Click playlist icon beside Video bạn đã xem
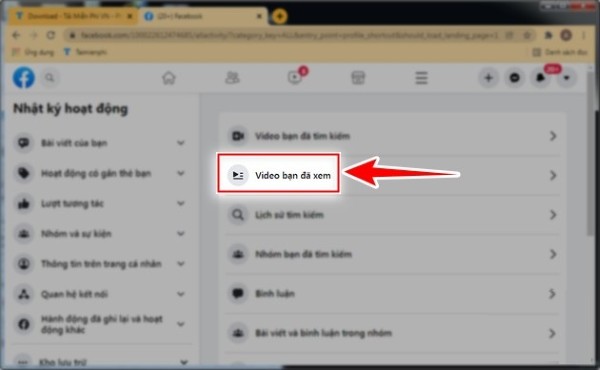Image resolution: width=600 pixels, height=370 pixels. (x=238, y=175)
